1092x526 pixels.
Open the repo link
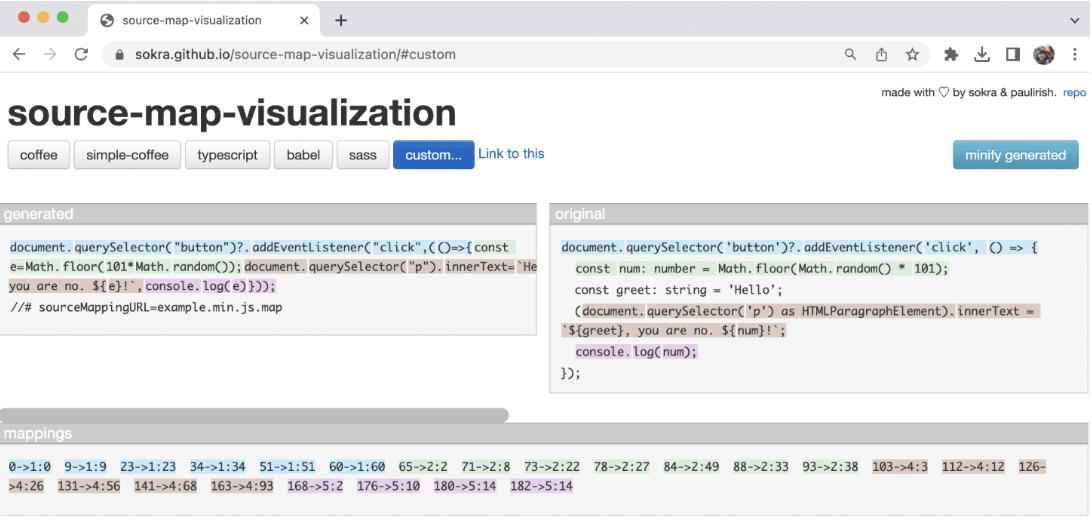pos(1074,92)
